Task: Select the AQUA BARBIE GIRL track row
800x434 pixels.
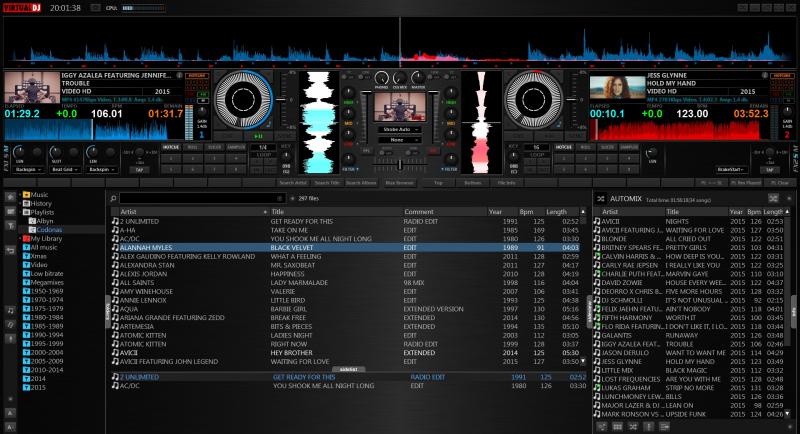Action: [x=345, y=309]
